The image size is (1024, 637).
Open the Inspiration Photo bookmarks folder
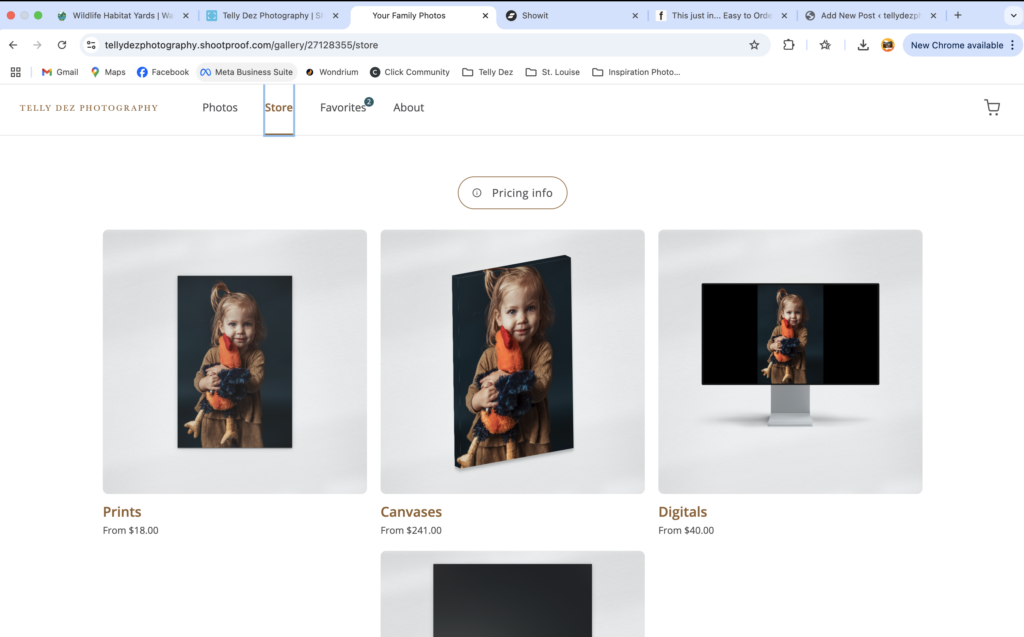click(636, 72)
